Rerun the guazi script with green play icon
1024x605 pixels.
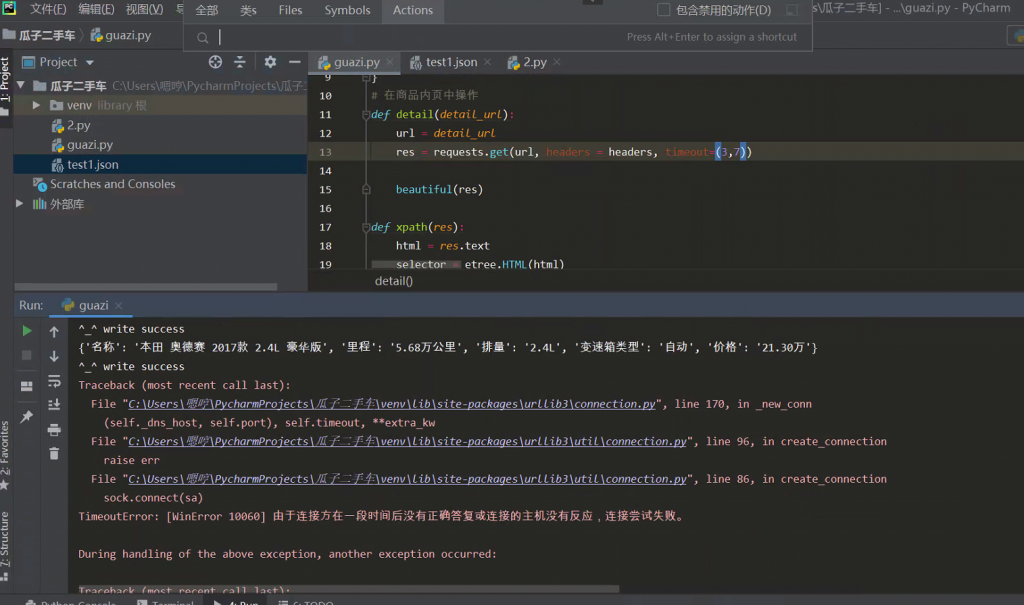pos(27,331)
